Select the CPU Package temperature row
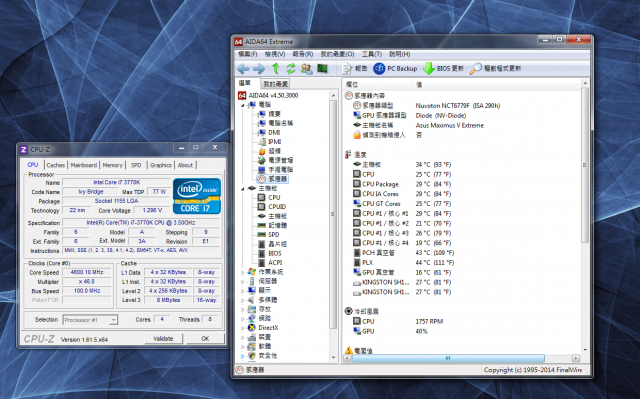Image resolution: width=640 pixels, height=399 pixels. tap(402, 184)
